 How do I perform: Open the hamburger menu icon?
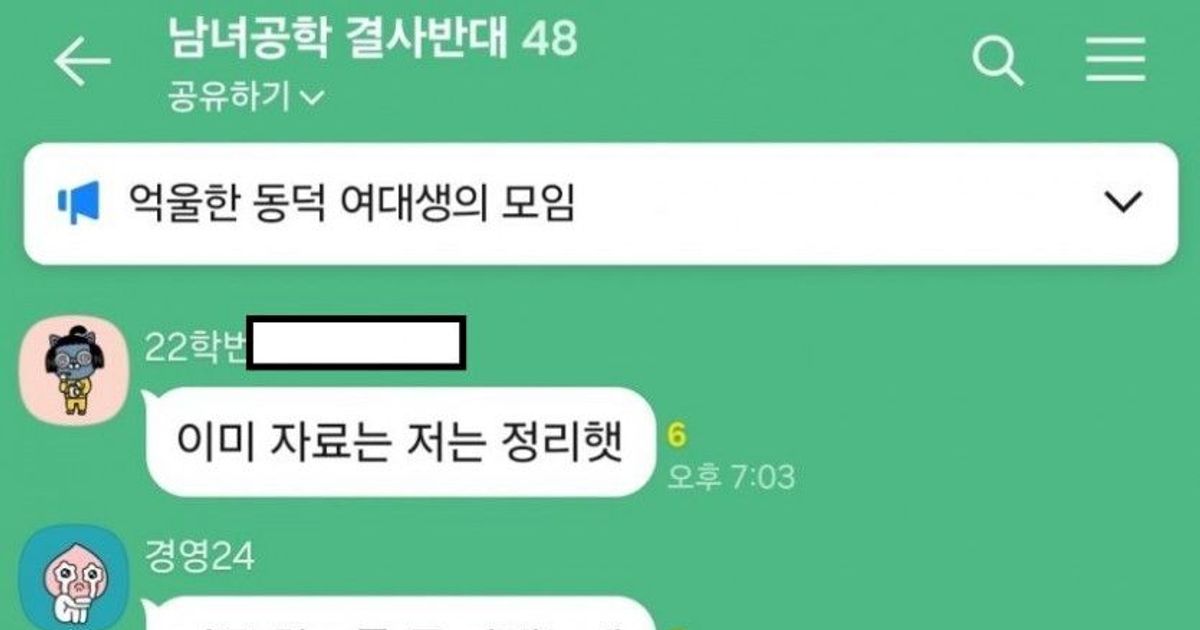pos(1116,62)
